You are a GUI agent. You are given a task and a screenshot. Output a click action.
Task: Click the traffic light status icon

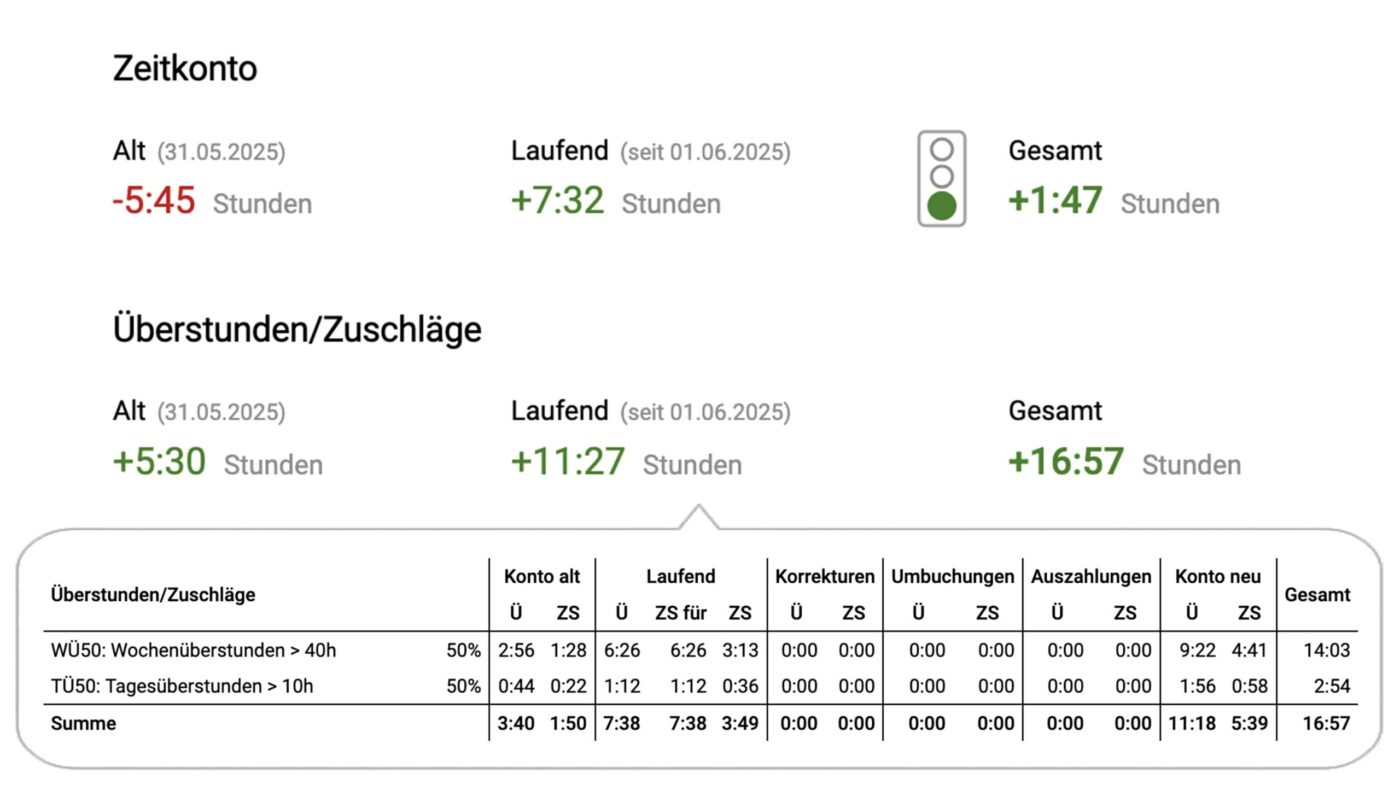pos(942,179)
